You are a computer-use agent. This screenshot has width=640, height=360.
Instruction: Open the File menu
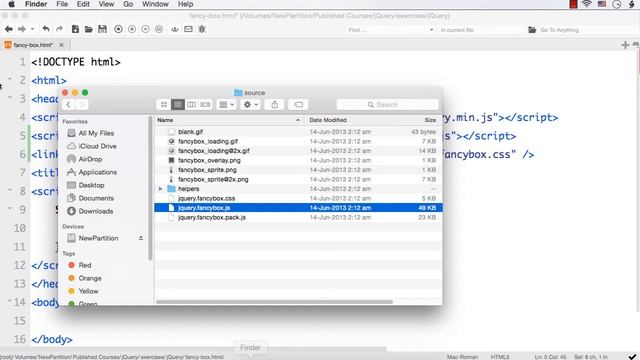(62, 4)
